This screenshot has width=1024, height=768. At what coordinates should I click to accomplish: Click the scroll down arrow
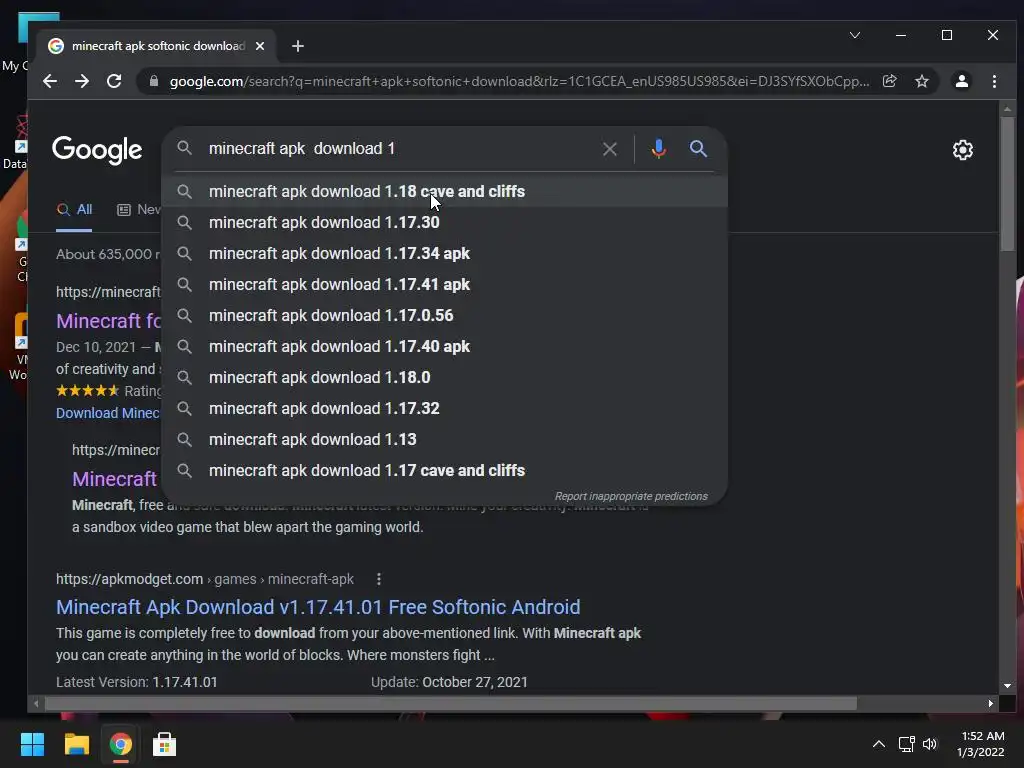[x=1007, y=686]
